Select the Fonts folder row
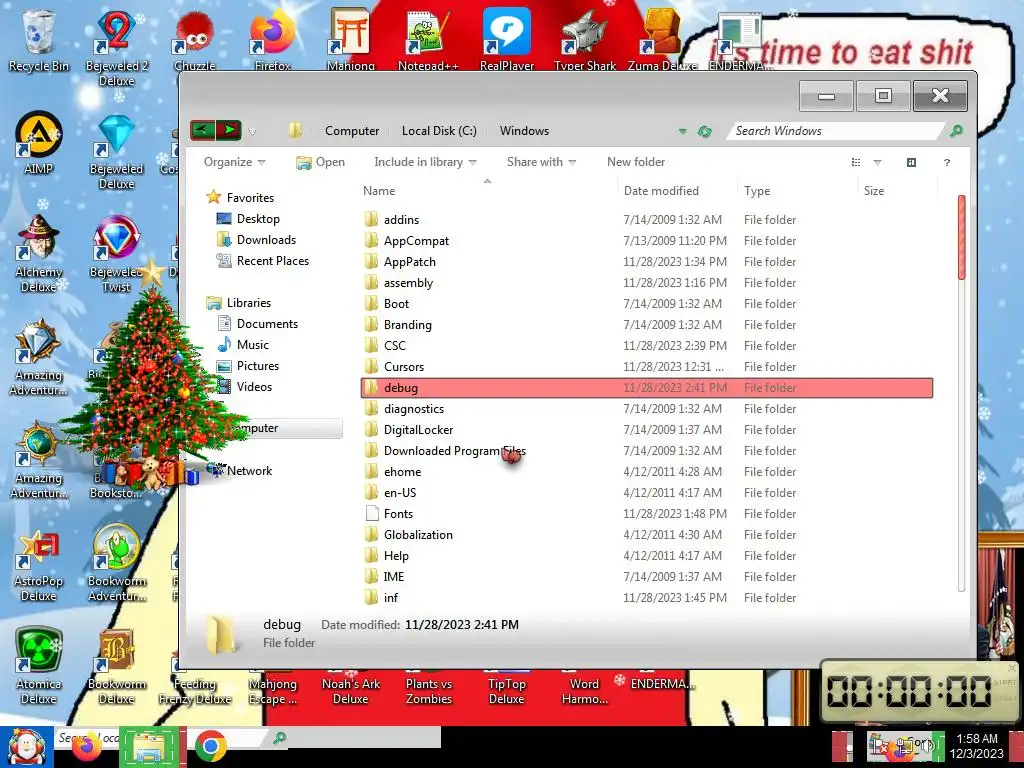 [x=647, y=513]
